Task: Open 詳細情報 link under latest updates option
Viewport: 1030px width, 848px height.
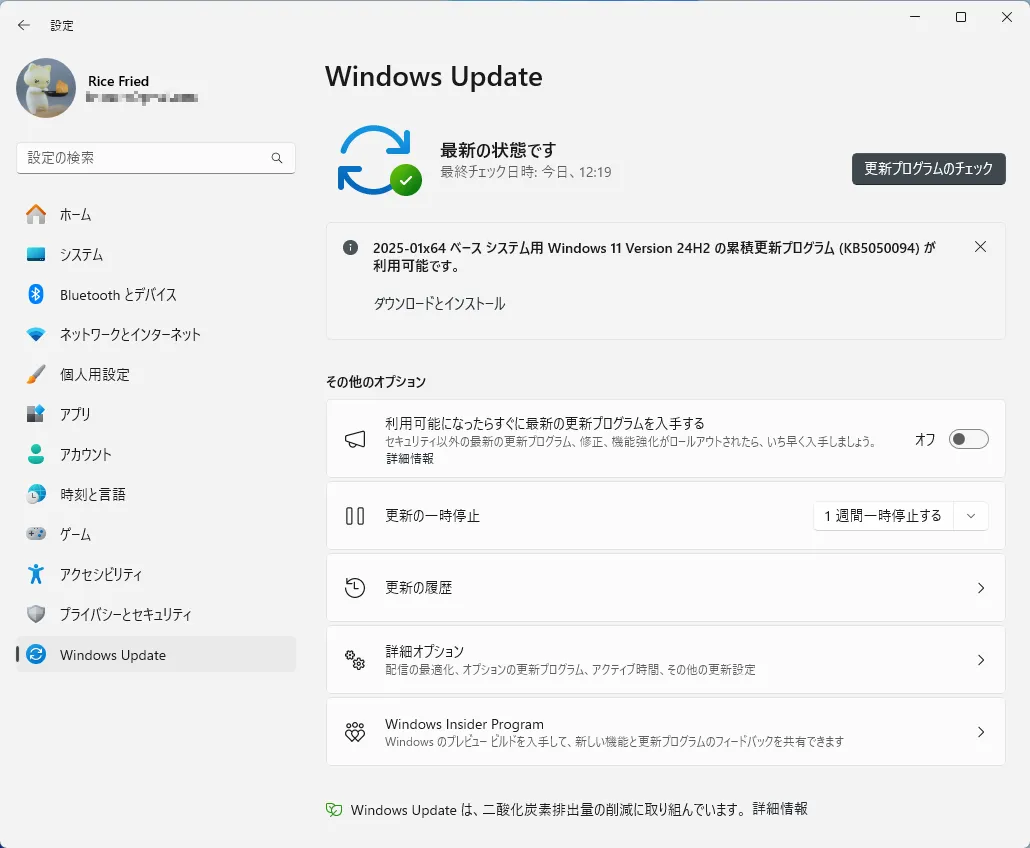Action: point(410,458)
